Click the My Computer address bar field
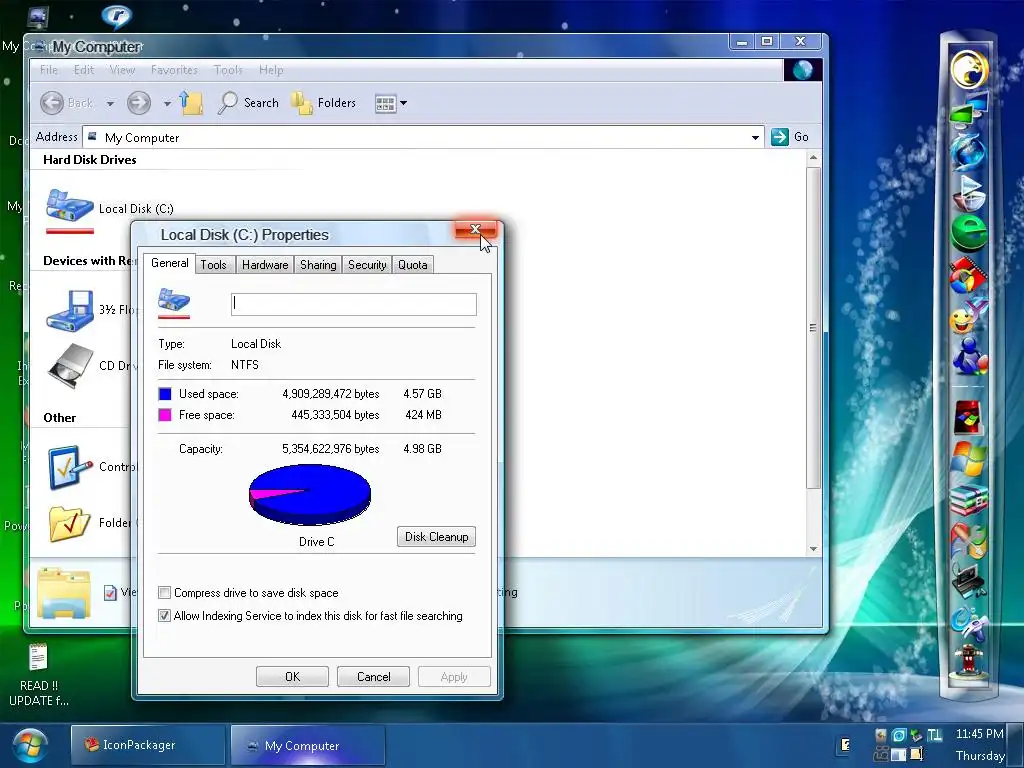Screen dimensions: 1024x768 [x=424, y=137]
